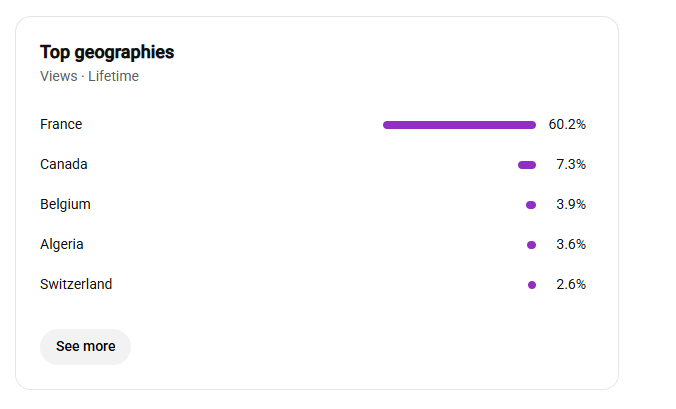Click the Algeria purple dot indicator
The image size is (676, 409).
(x=532, y=245)
